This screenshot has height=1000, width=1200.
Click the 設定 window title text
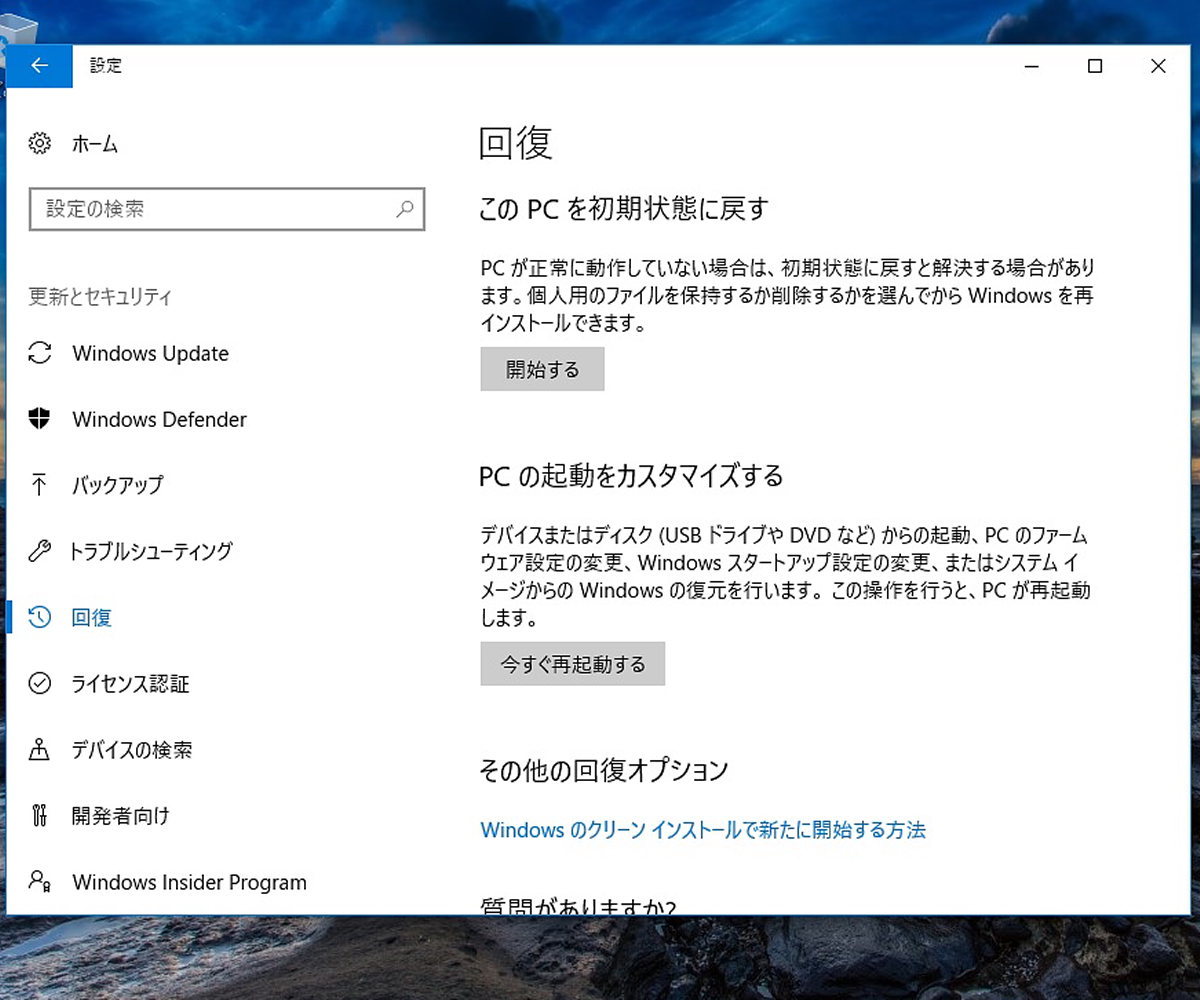click(106, 66)
